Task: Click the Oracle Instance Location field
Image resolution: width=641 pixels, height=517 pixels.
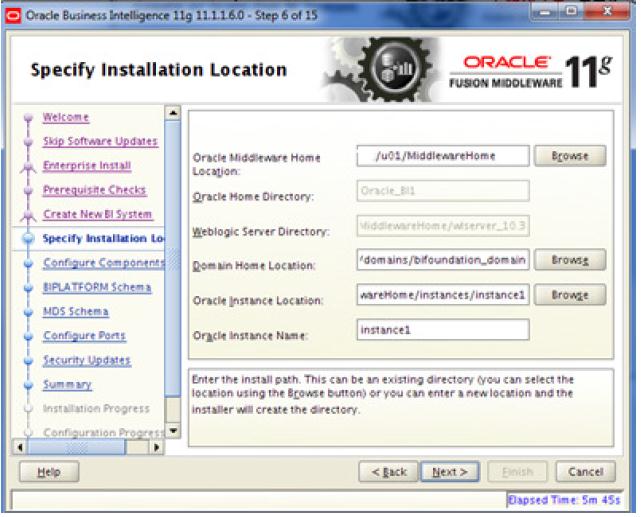Action: click(443, 295)
